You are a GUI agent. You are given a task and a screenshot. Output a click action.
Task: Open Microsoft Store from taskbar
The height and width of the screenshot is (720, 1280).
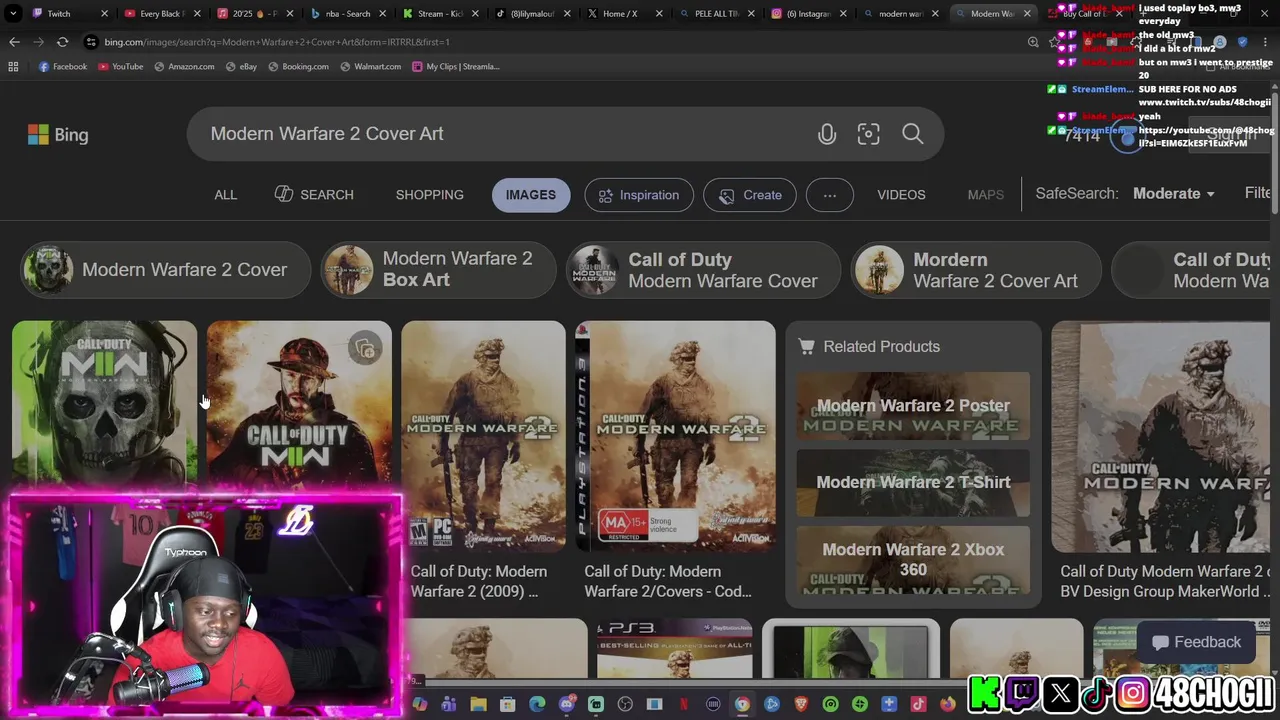(507, 704)
